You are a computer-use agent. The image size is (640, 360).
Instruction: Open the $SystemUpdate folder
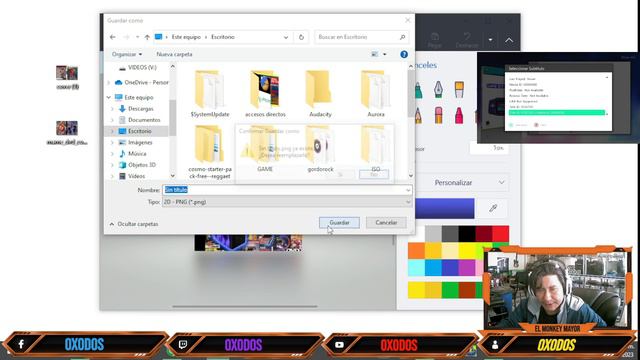(210, 94)
